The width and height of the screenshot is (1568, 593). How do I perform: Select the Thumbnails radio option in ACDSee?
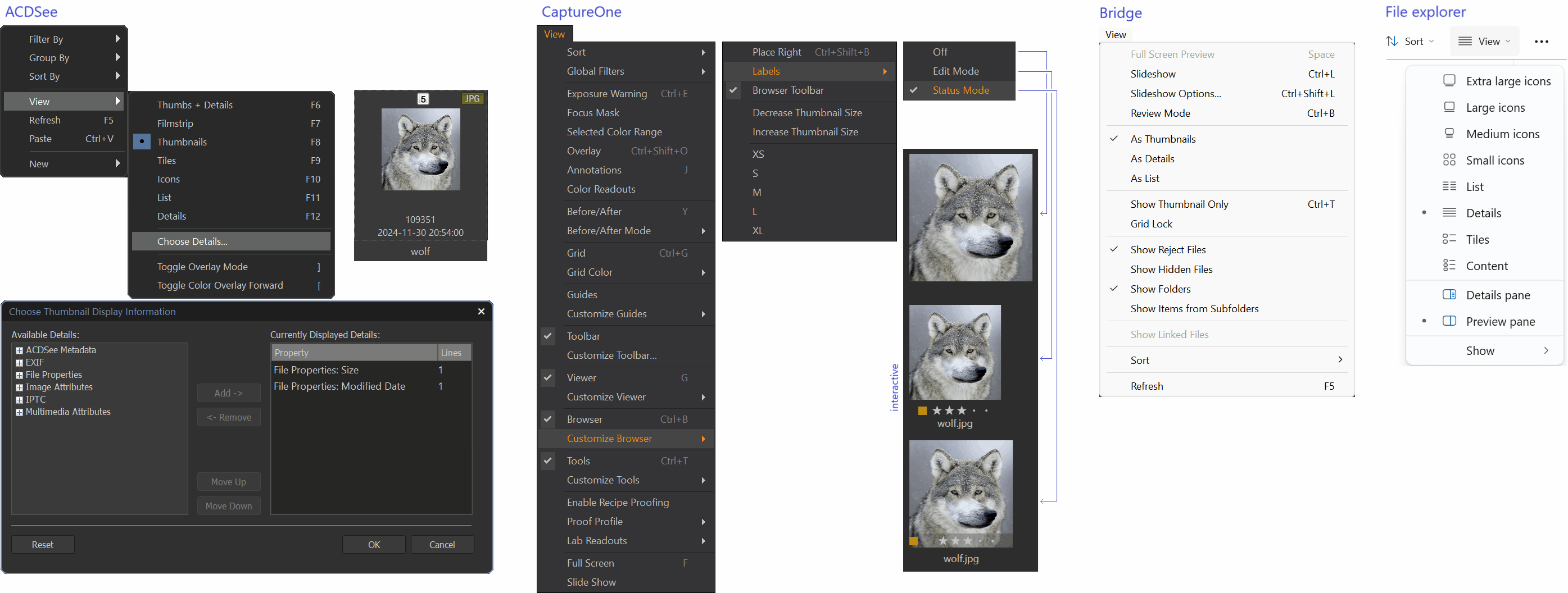point(142,142)
